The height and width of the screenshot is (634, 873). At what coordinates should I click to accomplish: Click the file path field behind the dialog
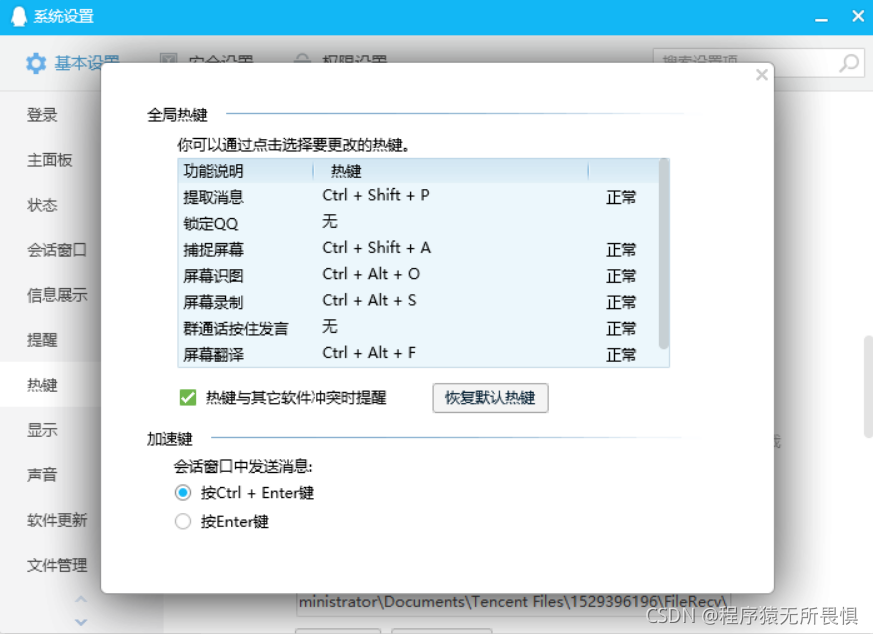513,603
